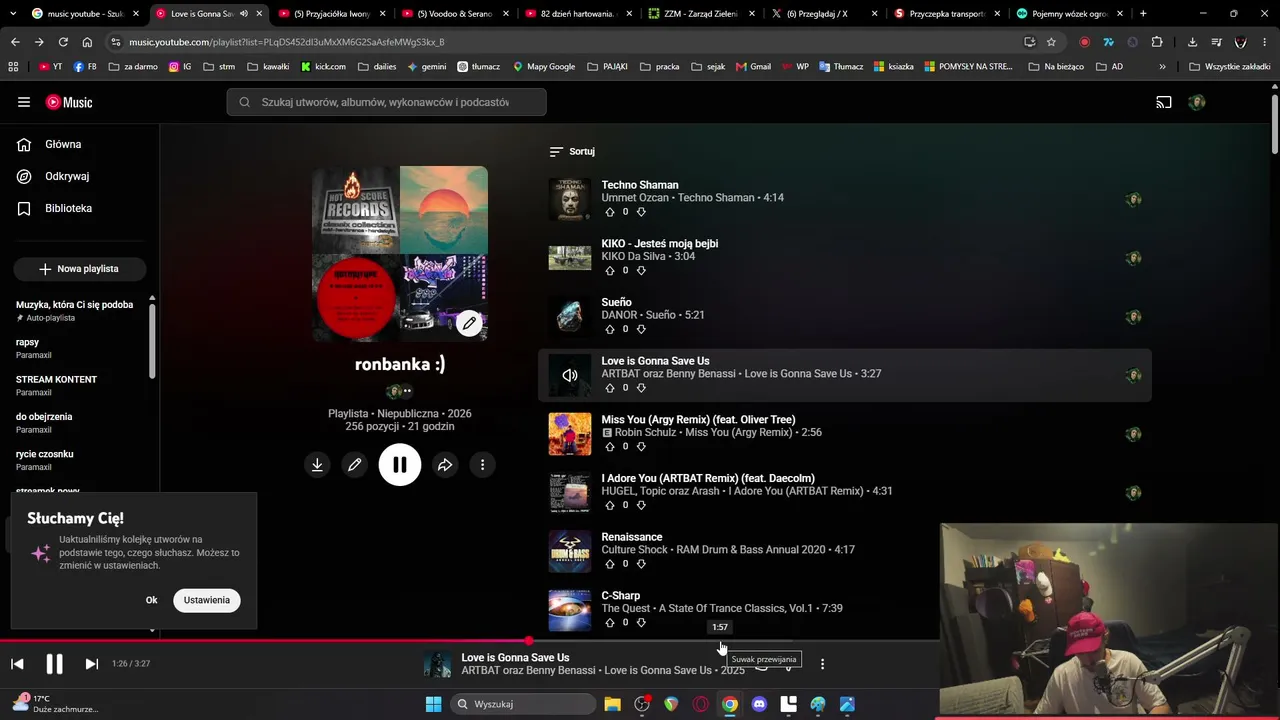Image resolution: width=1280 pixels, height=720 pixels.
Task: Open the Cast to device icon
Action: [1164, 102]
